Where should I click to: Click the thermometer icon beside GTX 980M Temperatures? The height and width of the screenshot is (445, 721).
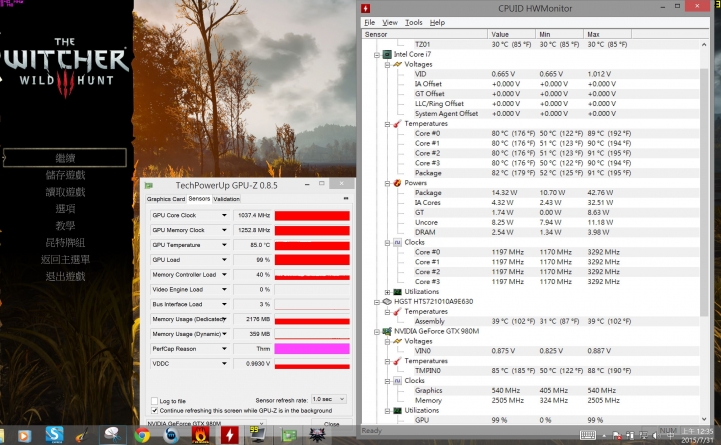[x=397, y=361]
